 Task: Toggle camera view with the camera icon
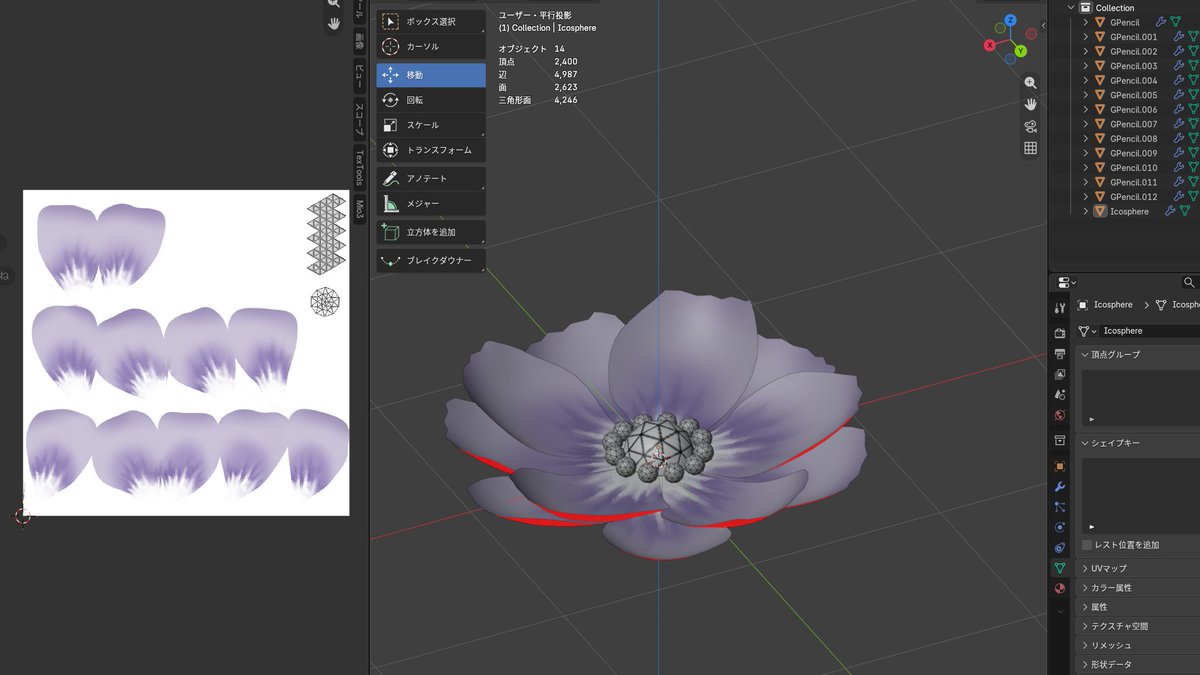tap(1030, 126)
